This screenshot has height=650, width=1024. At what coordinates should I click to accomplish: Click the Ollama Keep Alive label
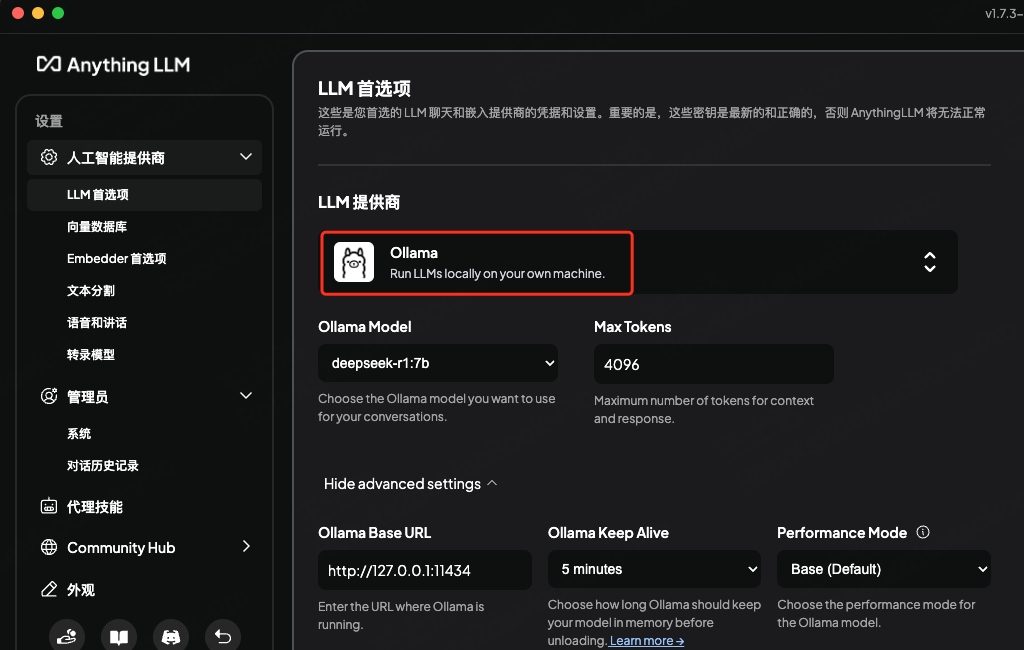coord(608,532)
